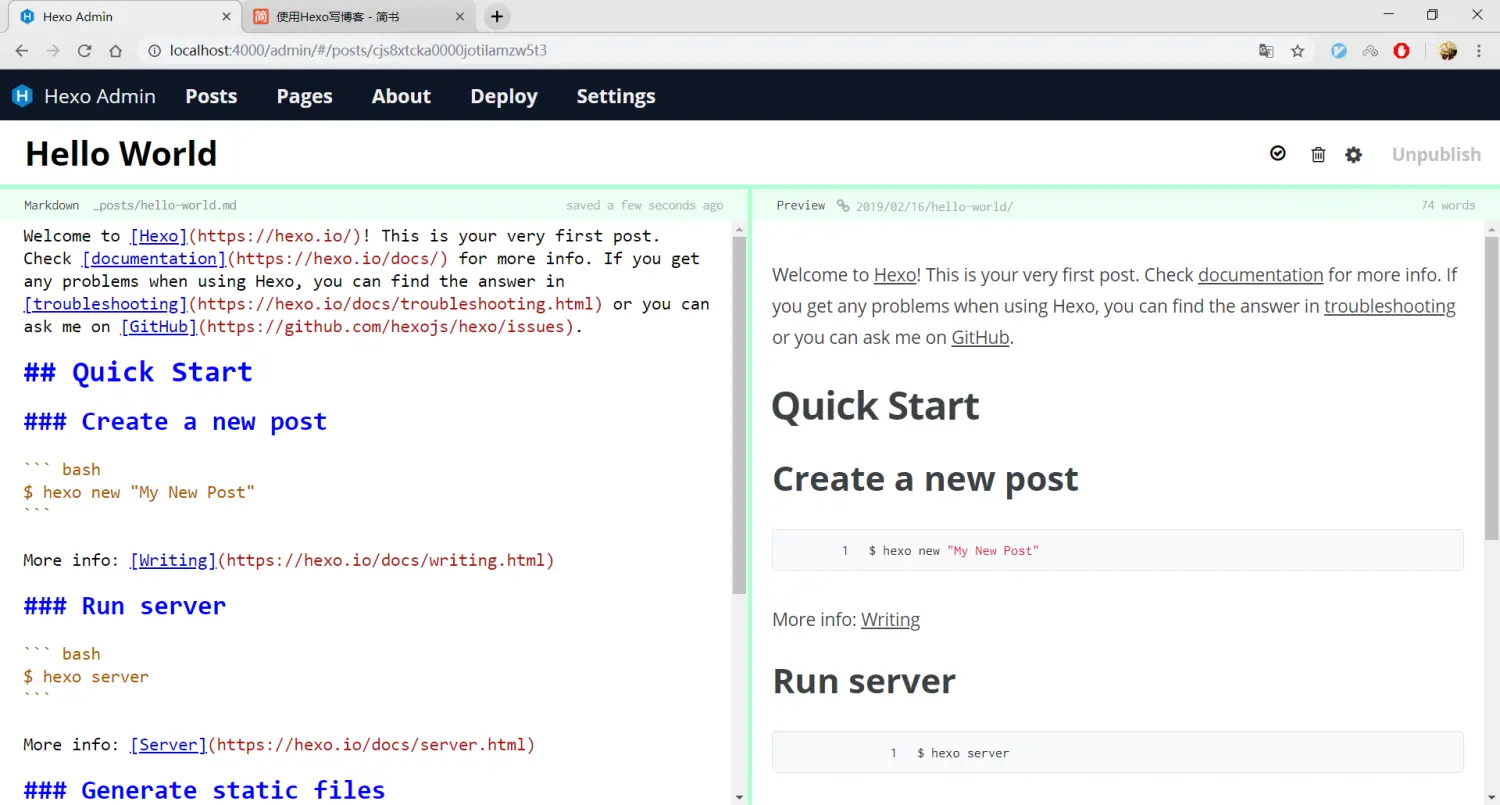This screenshot has height=805, width=1500.
Task: Click the Hexo Admin brand text
Action: point(100,96)
